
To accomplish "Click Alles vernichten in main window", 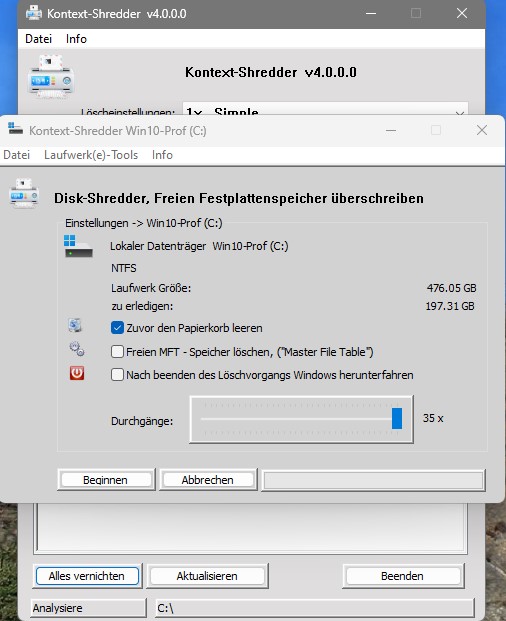I will tap(87, 576).
